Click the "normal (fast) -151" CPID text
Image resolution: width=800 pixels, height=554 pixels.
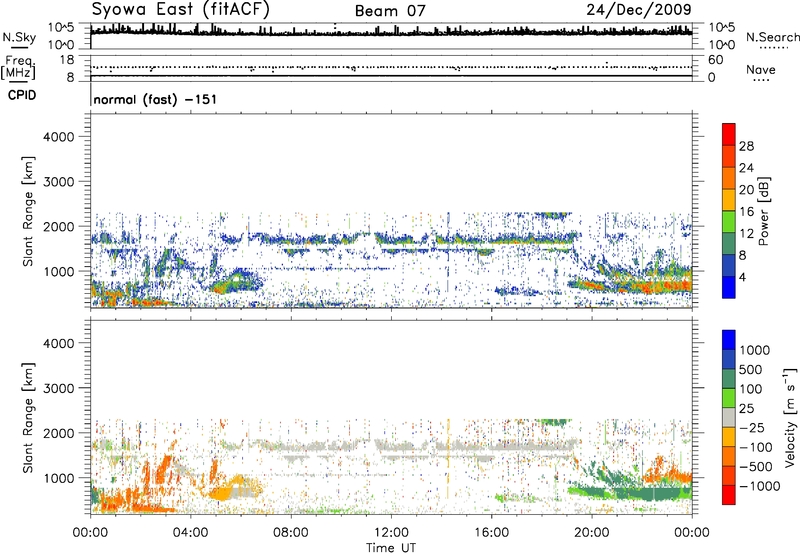(155, 99)
